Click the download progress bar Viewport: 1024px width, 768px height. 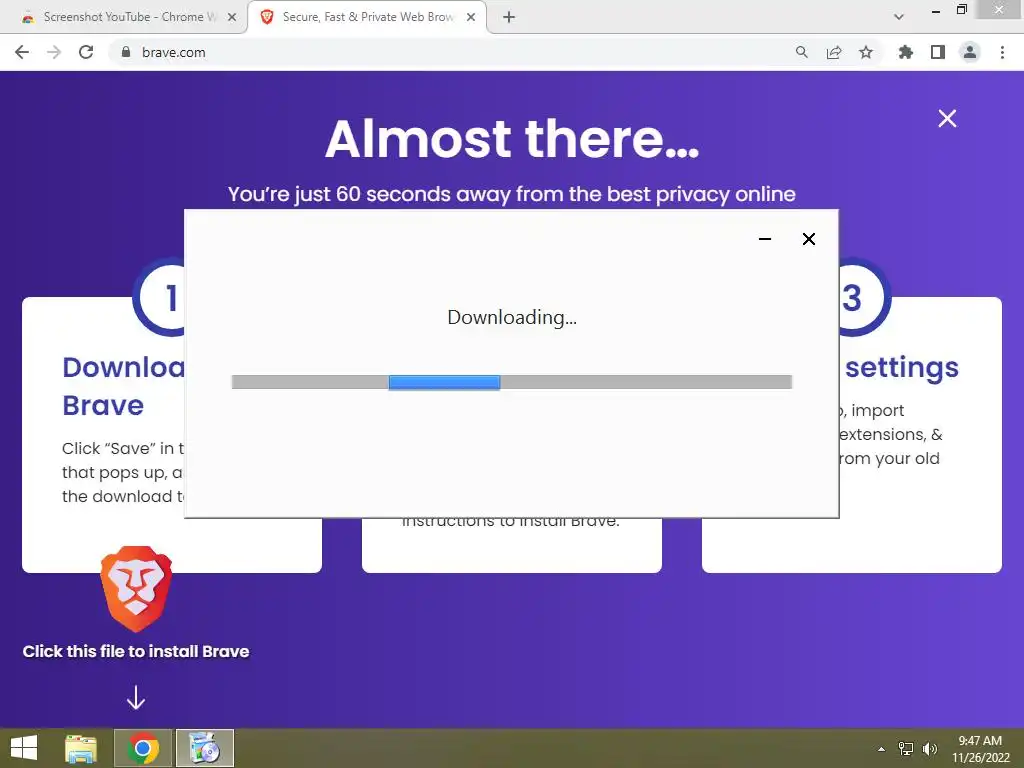point(512,382)
